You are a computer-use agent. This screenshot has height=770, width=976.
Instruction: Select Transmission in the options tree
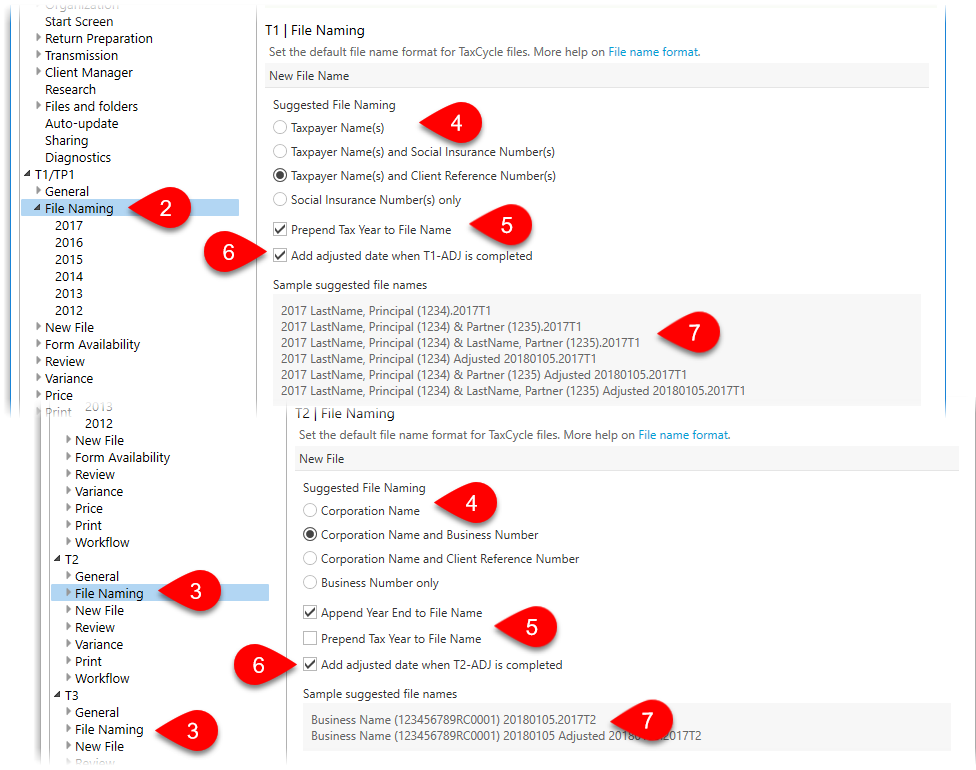tap(81, 55)
